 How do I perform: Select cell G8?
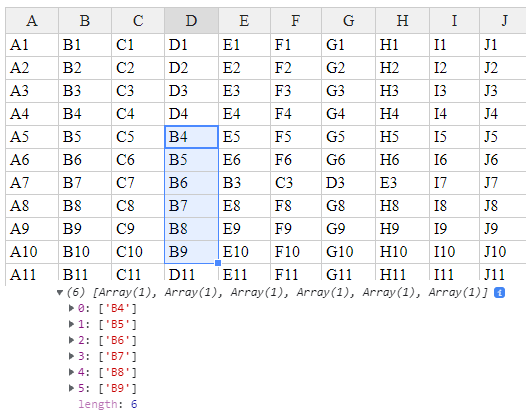(x=349, y=206)
